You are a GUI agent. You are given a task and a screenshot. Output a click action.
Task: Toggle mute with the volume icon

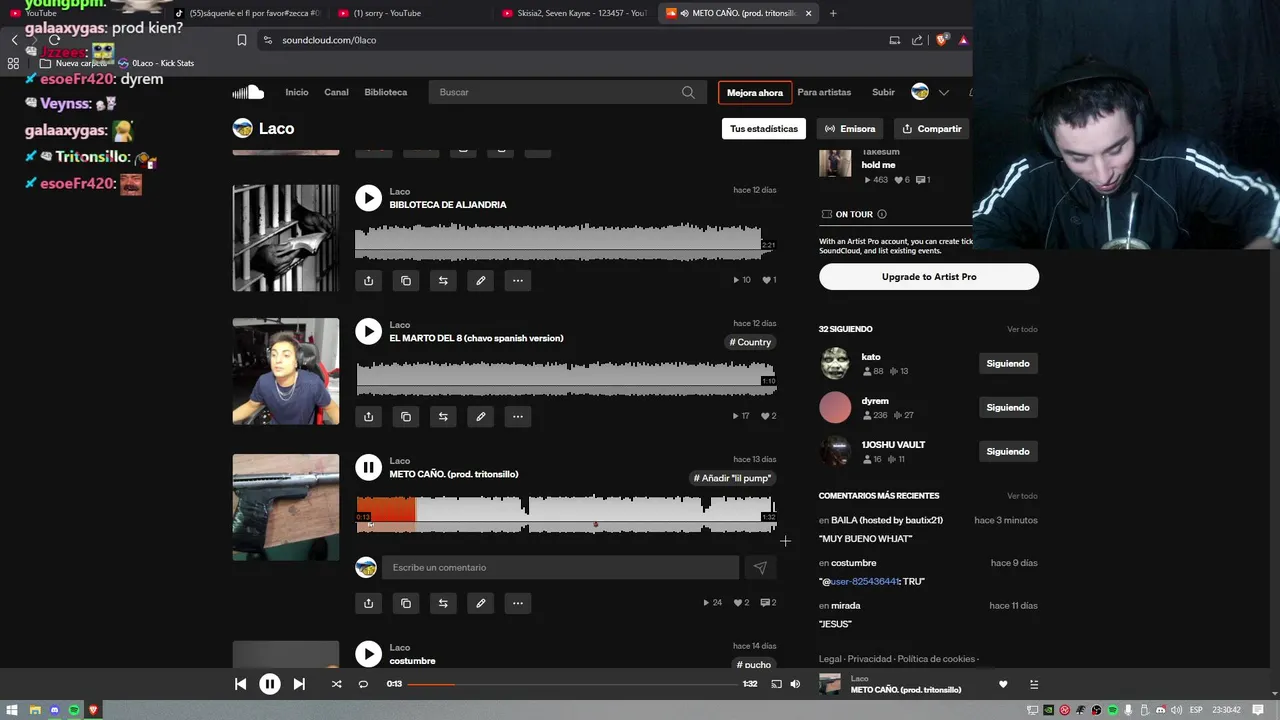point(795,684)
